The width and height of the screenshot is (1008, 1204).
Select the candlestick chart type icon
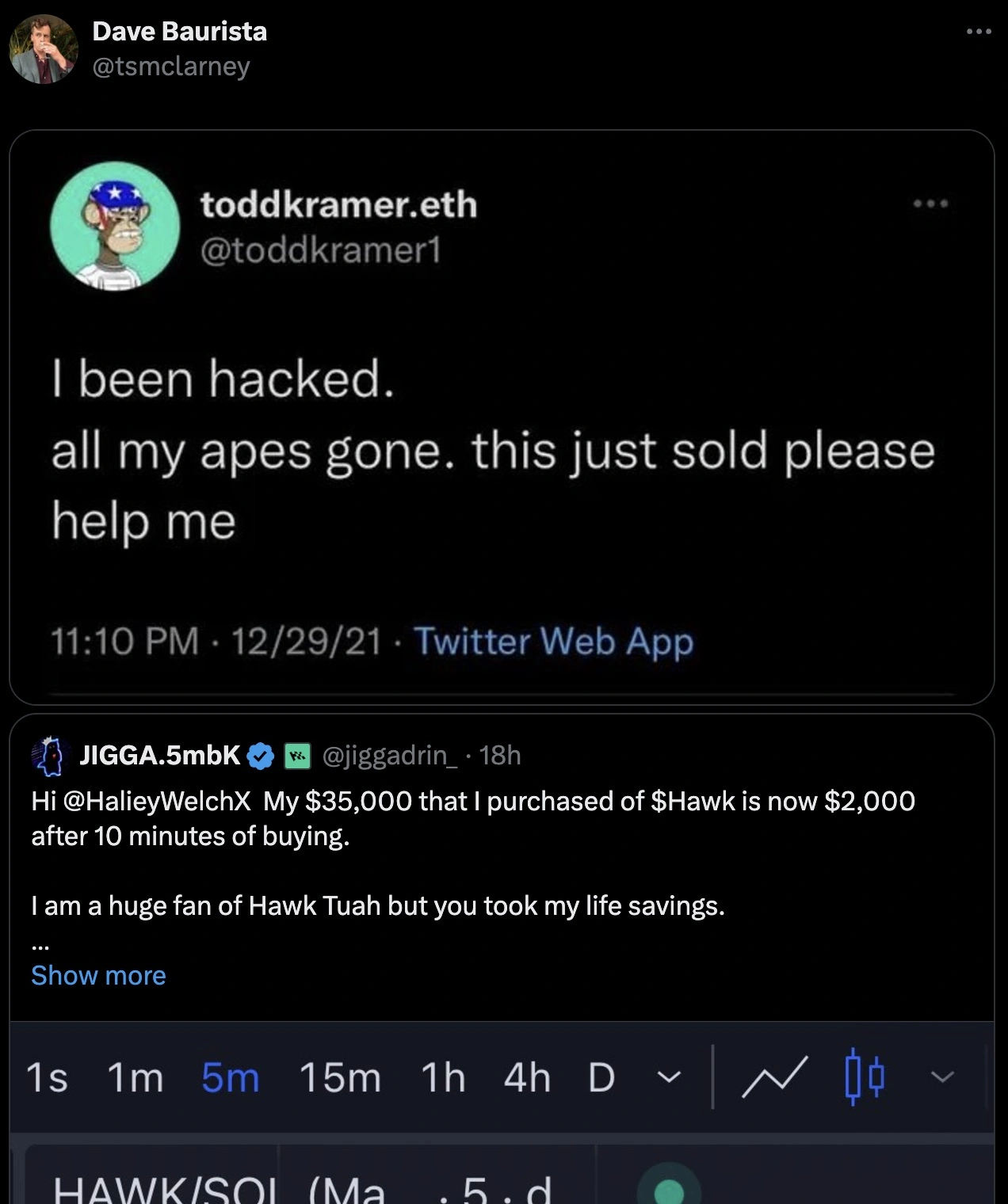(x=864, y=1077)
